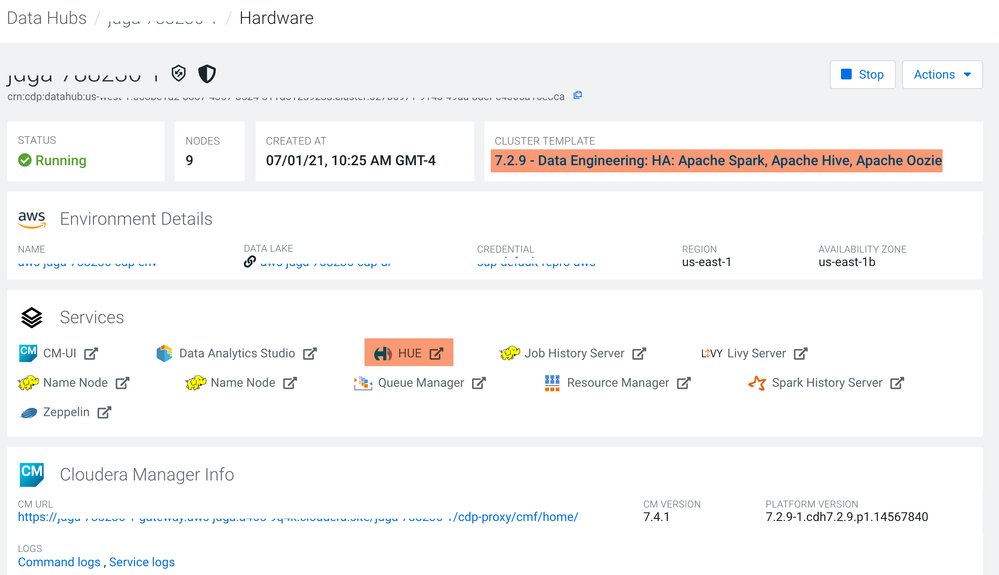
Task: Click the Data Analytics Studio cube icon
Action: [x=164, y=353]
